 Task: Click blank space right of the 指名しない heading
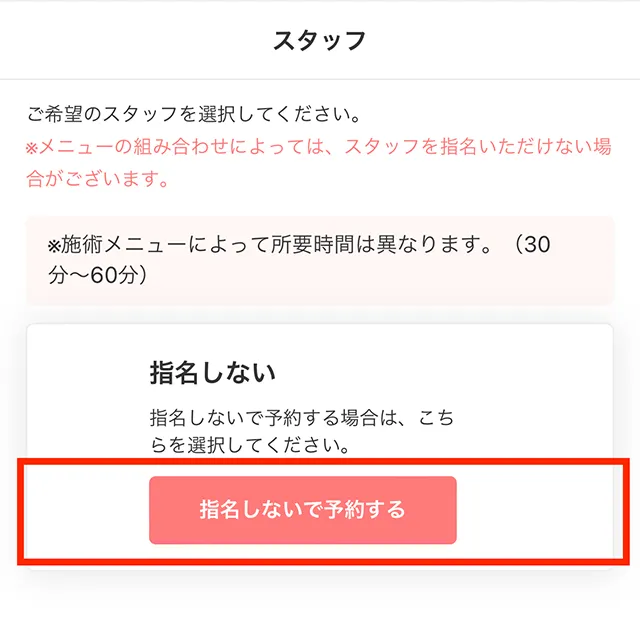tap(450, 373)
